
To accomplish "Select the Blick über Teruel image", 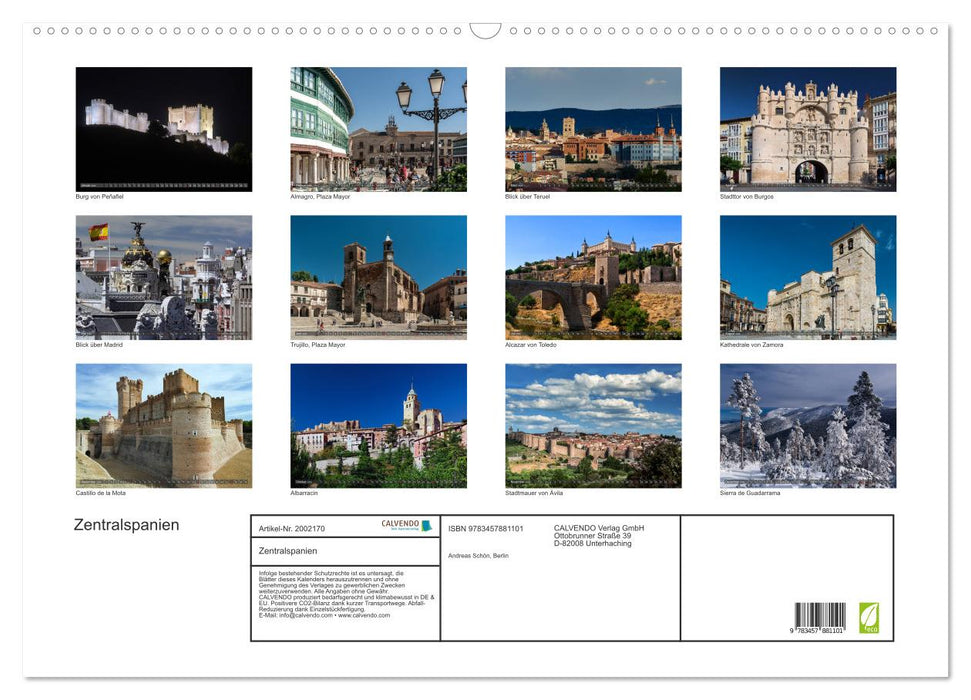I will 593,130.
